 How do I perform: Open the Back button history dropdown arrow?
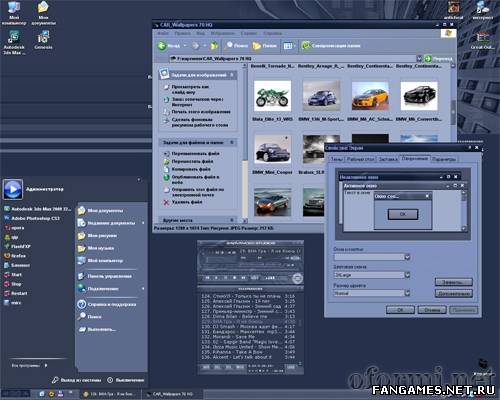click(185, 46)
